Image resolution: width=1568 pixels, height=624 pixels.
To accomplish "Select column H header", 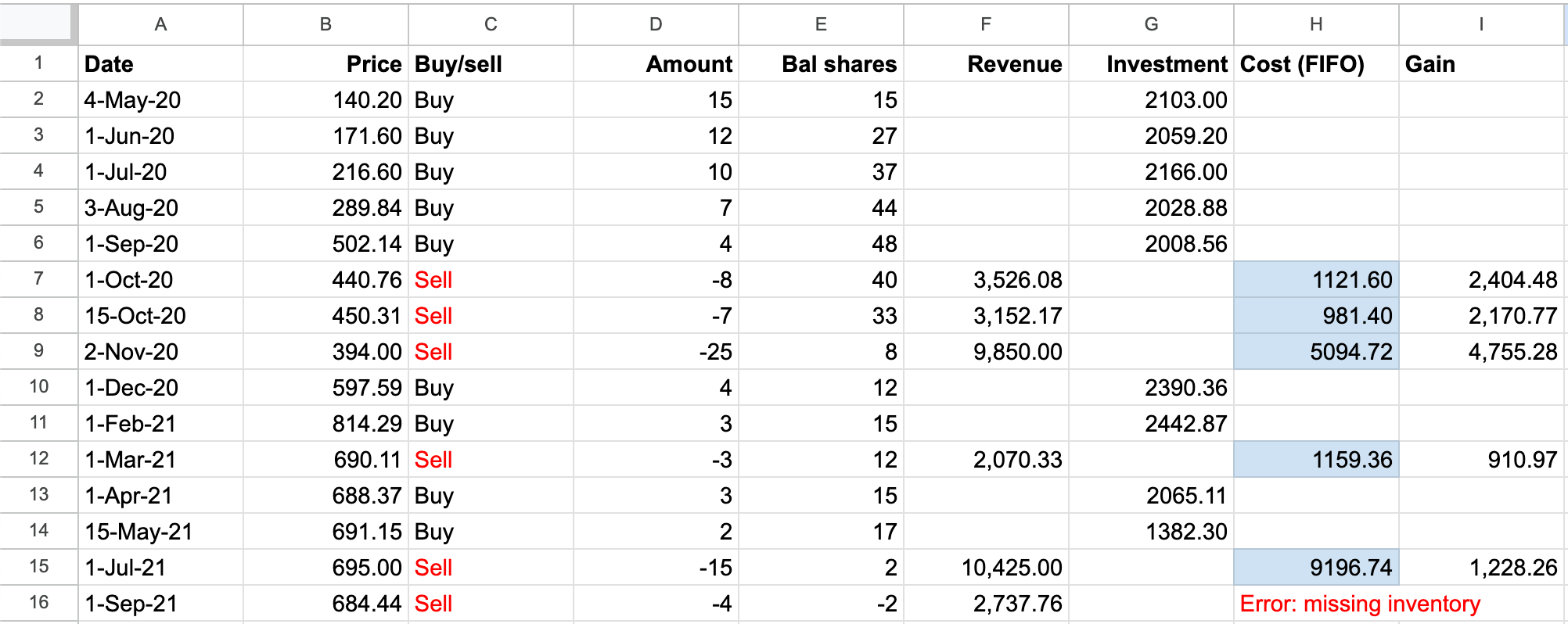I will (x=1316, y=24).
